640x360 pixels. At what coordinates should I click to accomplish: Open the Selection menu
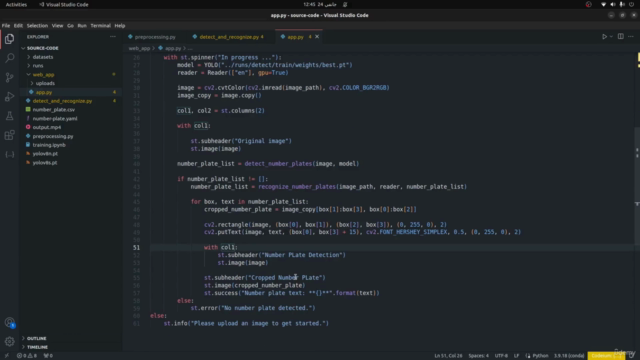coord(37,25)
